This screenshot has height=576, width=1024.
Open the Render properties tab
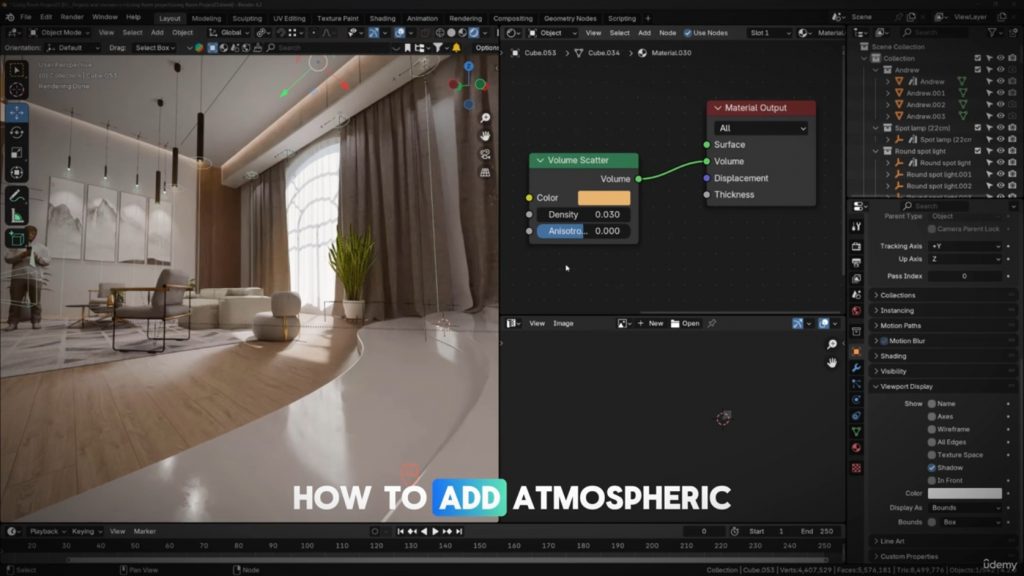tap(856, 247)
